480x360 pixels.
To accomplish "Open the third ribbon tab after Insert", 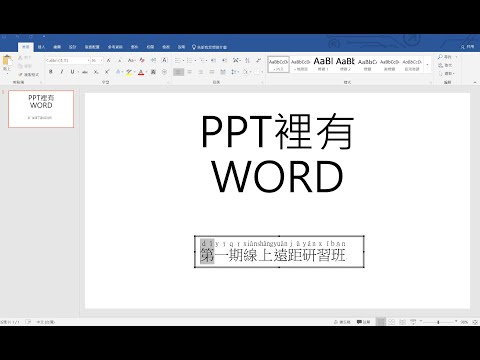I will 57,47.
